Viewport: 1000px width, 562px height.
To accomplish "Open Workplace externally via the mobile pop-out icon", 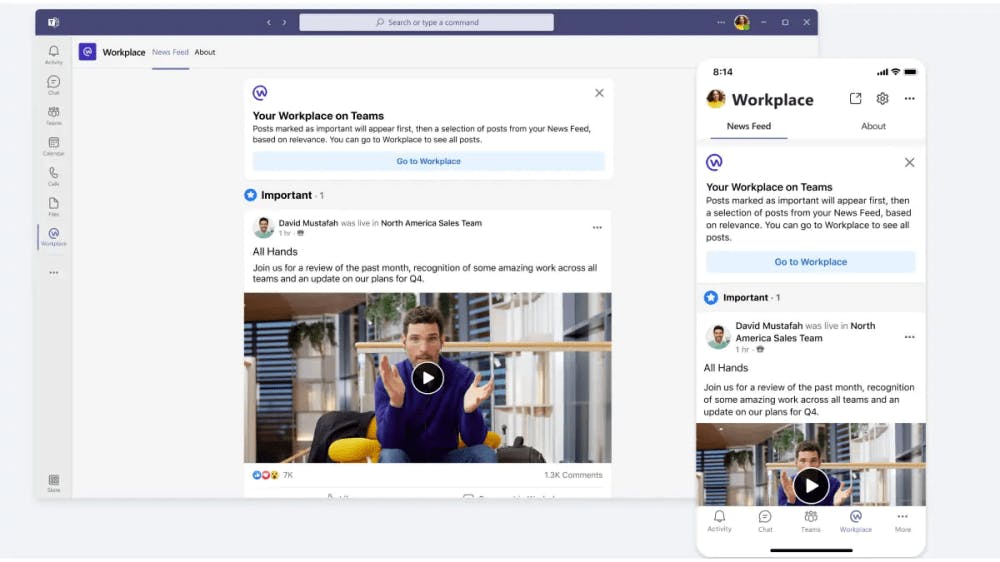I will pyautogui.click(x=855, y=99).
